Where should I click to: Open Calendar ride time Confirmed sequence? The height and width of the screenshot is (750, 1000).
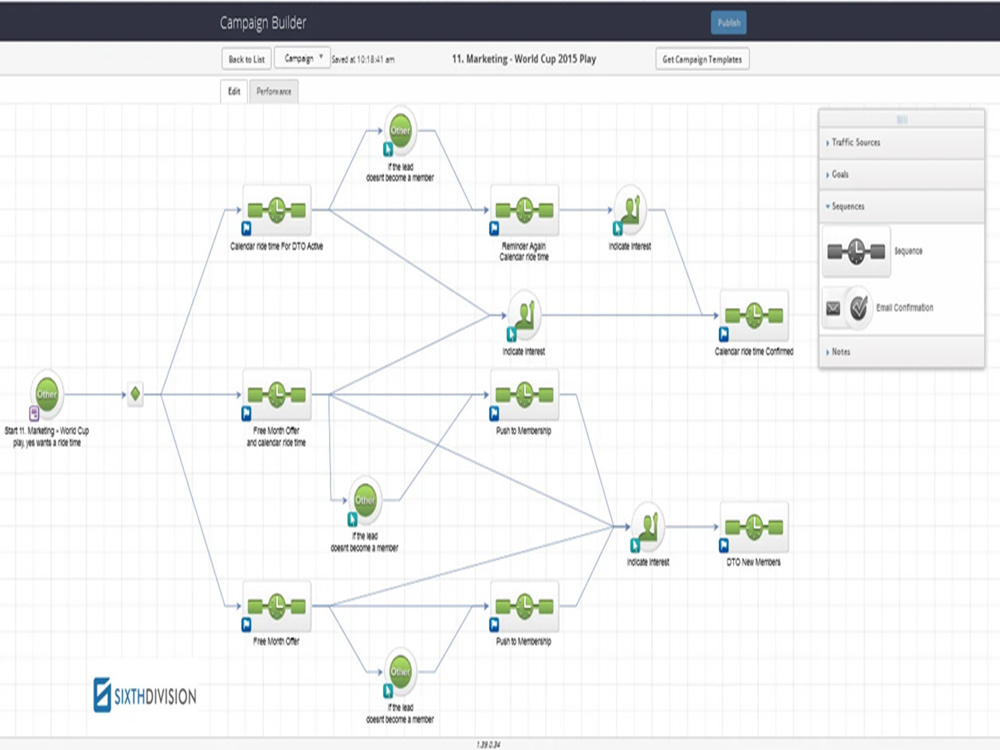click(x=754, y=315)
